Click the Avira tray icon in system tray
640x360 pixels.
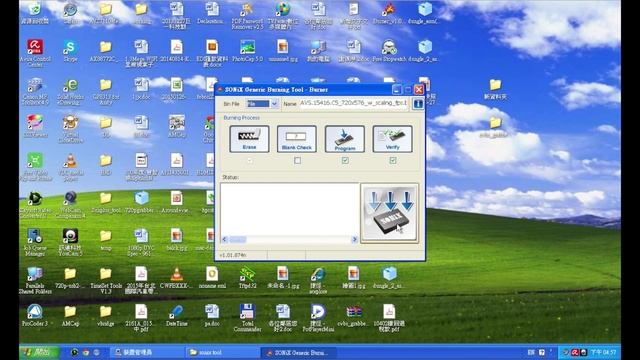[x=575, y=352]
